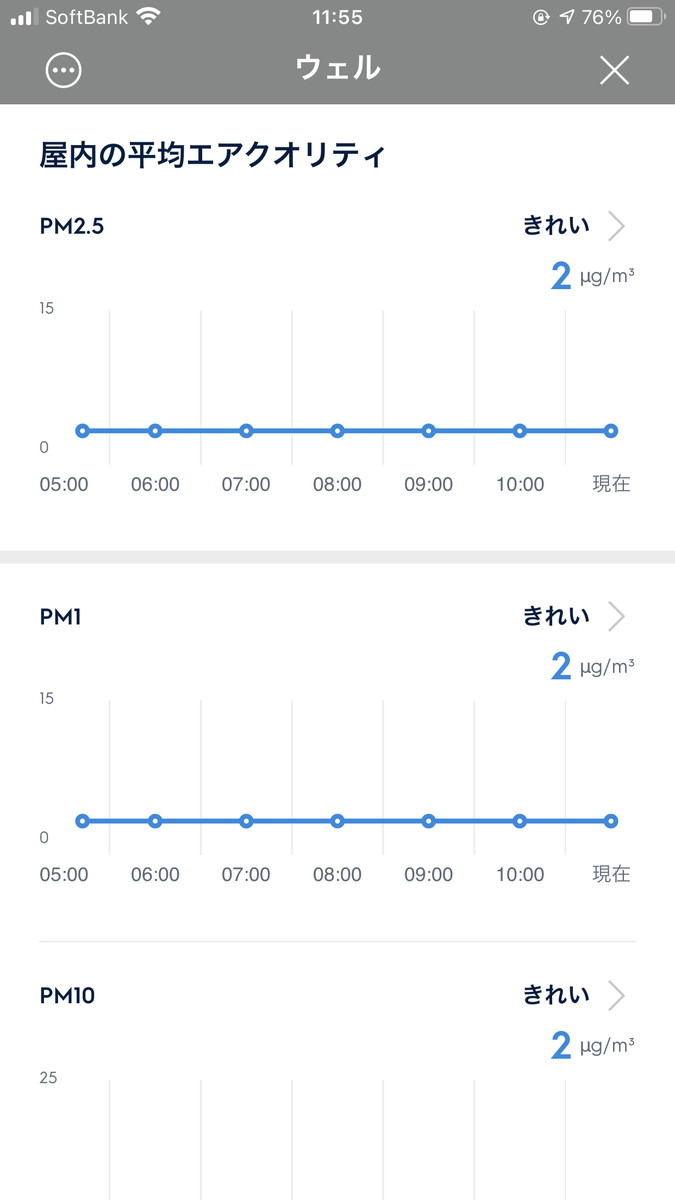This screenshot has height=1200, width=675.
Task: Expand PM2.5 details chevron
Action: click(x=616, y=226)
